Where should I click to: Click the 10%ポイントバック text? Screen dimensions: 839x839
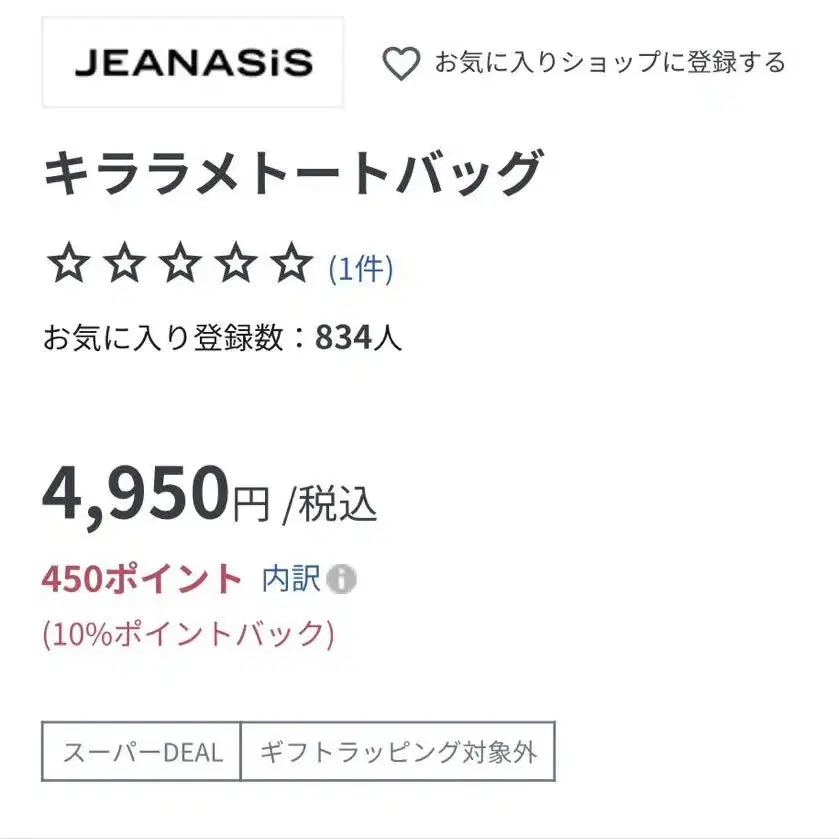[188, 635]
